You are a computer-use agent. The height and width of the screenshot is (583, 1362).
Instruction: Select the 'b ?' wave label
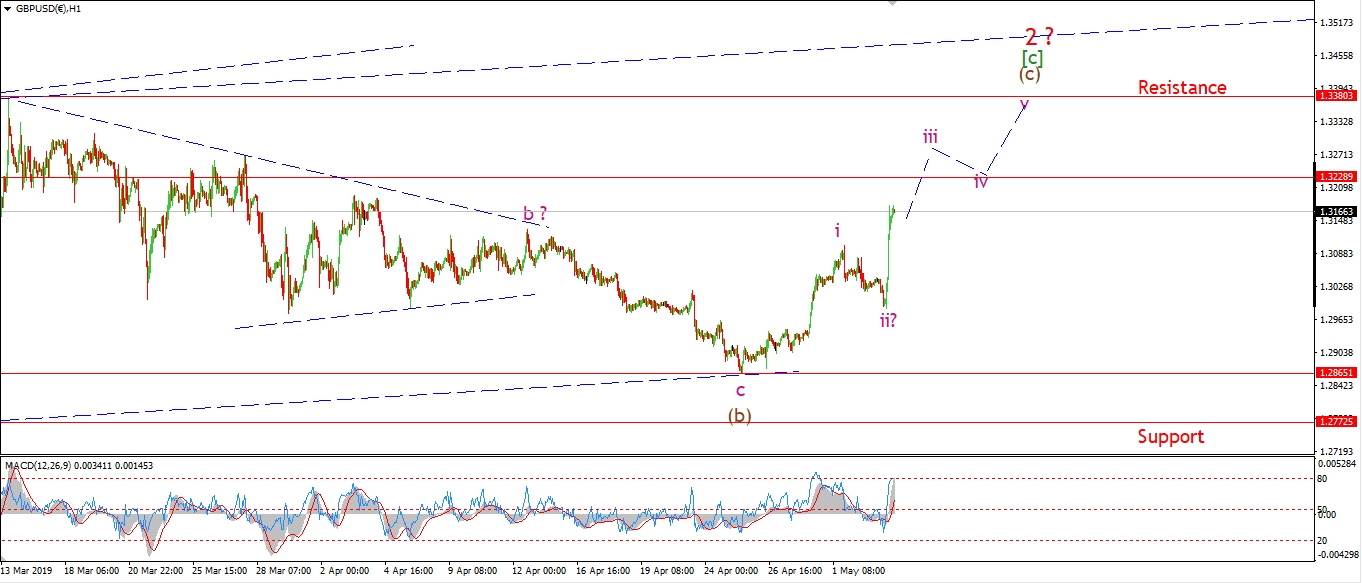pos(535,214)
